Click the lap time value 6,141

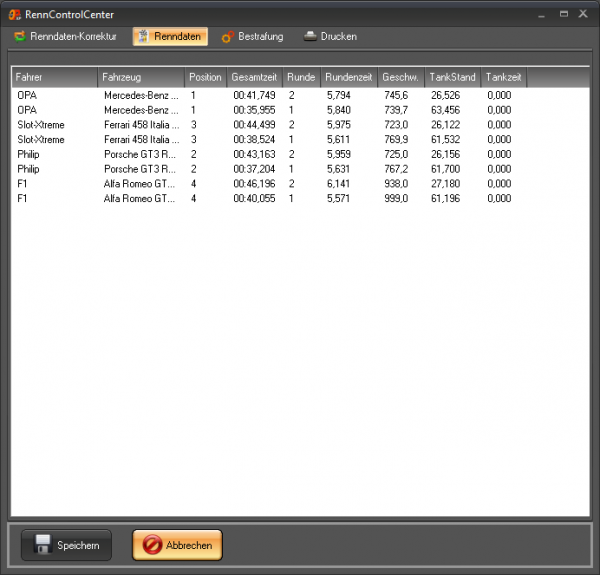(x=338, y=184)
